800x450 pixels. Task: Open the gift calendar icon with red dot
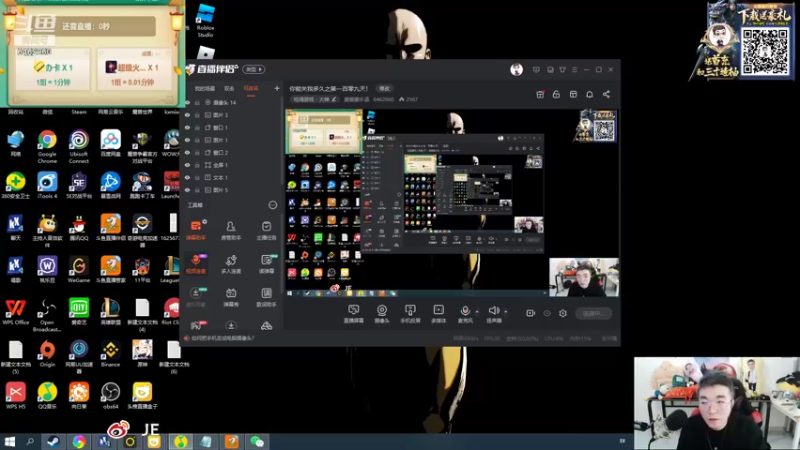click(x=540, y=94)
